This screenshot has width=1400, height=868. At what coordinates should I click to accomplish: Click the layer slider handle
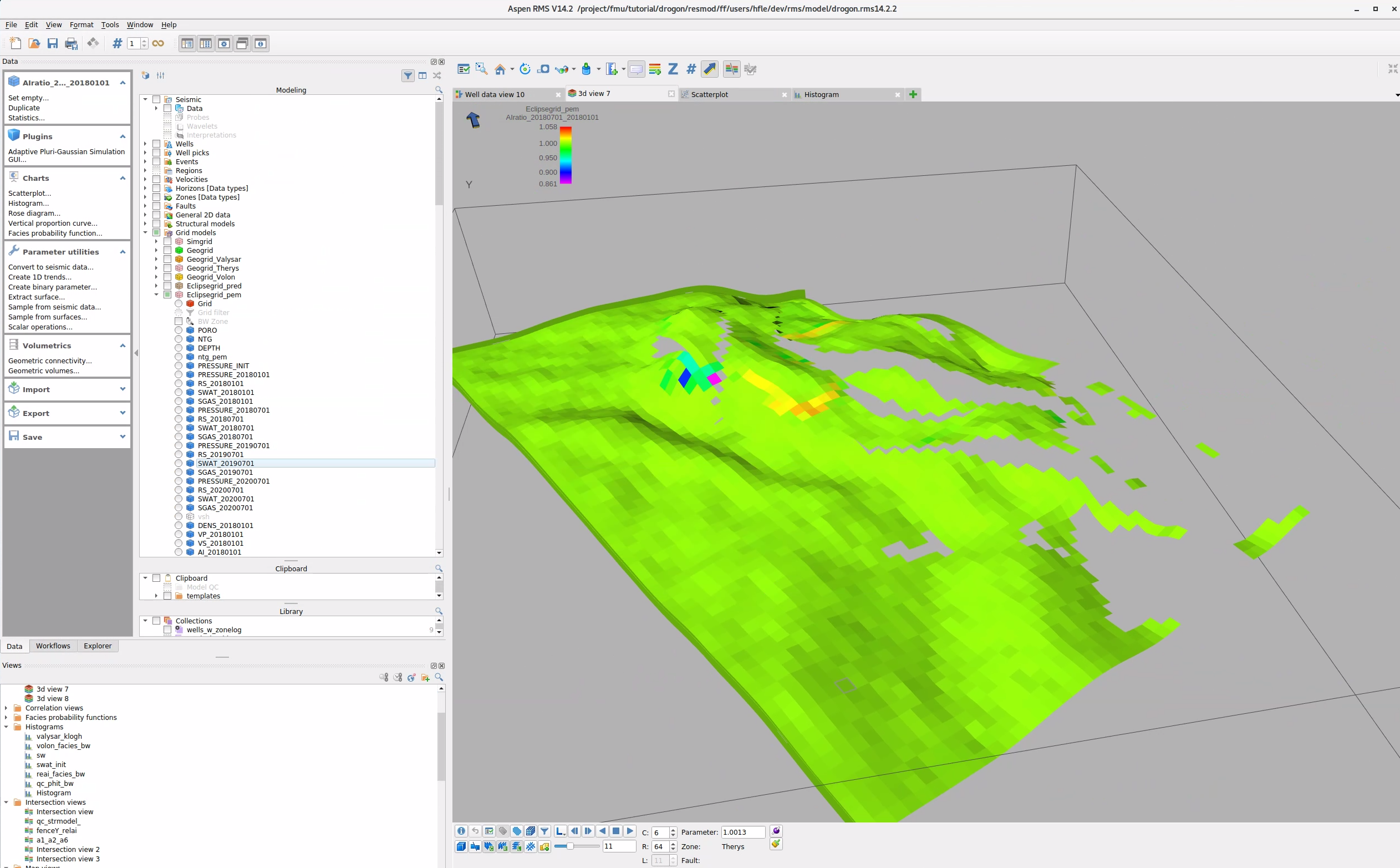click(570, 846)
